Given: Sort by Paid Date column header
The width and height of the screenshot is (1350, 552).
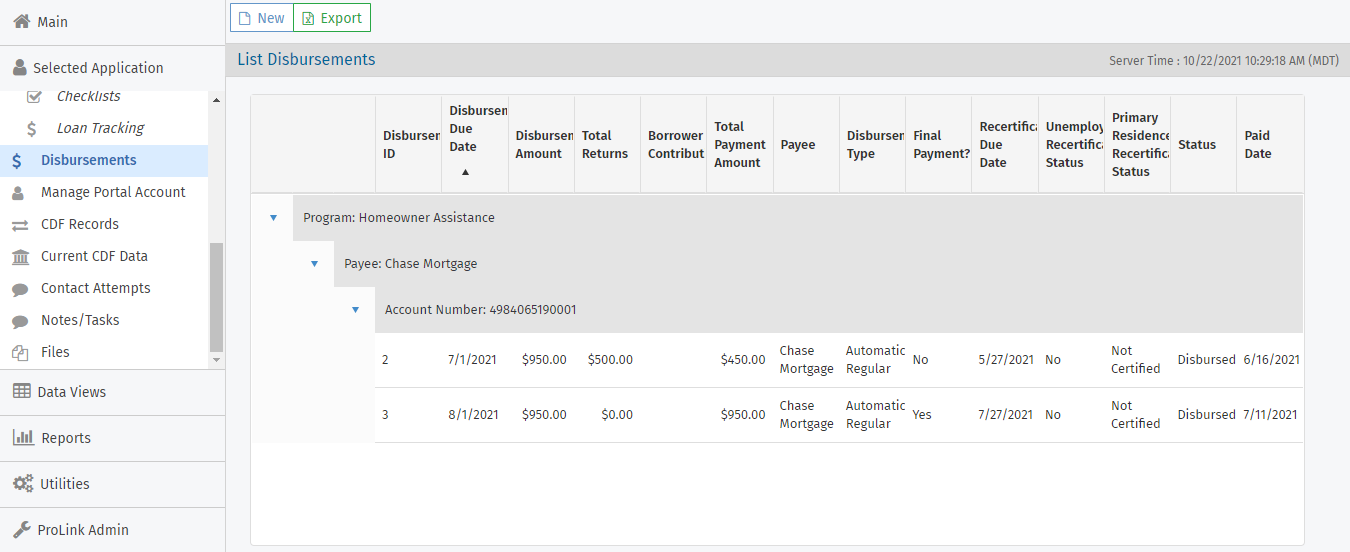Looking at the screenshot, I should tap(1270, 144).
